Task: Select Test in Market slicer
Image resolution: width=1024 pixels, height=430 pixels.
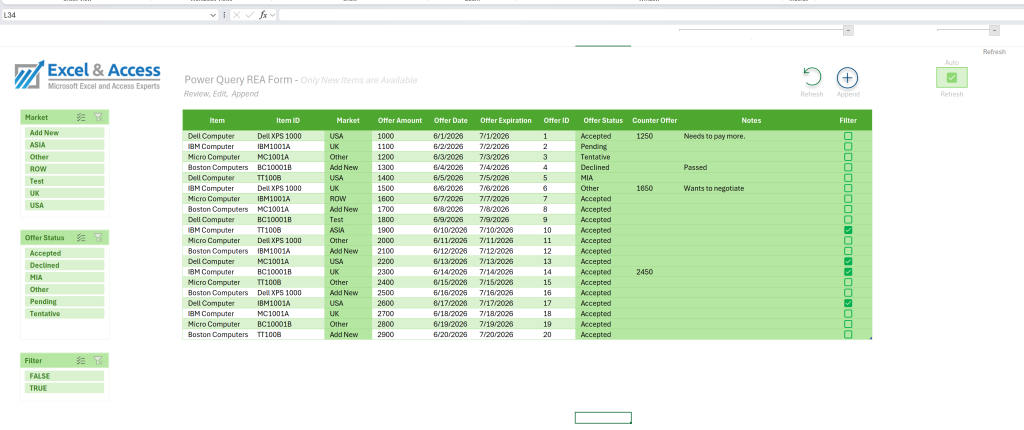Action: 65,181
